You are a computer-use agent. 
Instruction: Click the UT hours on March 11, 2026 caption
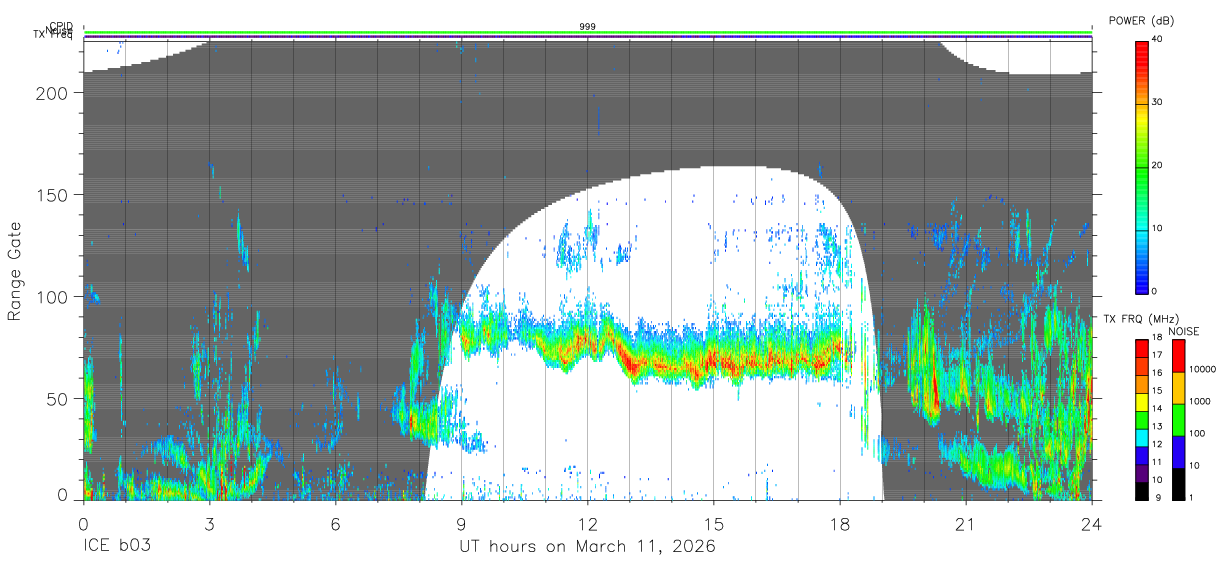click(587, 547)
